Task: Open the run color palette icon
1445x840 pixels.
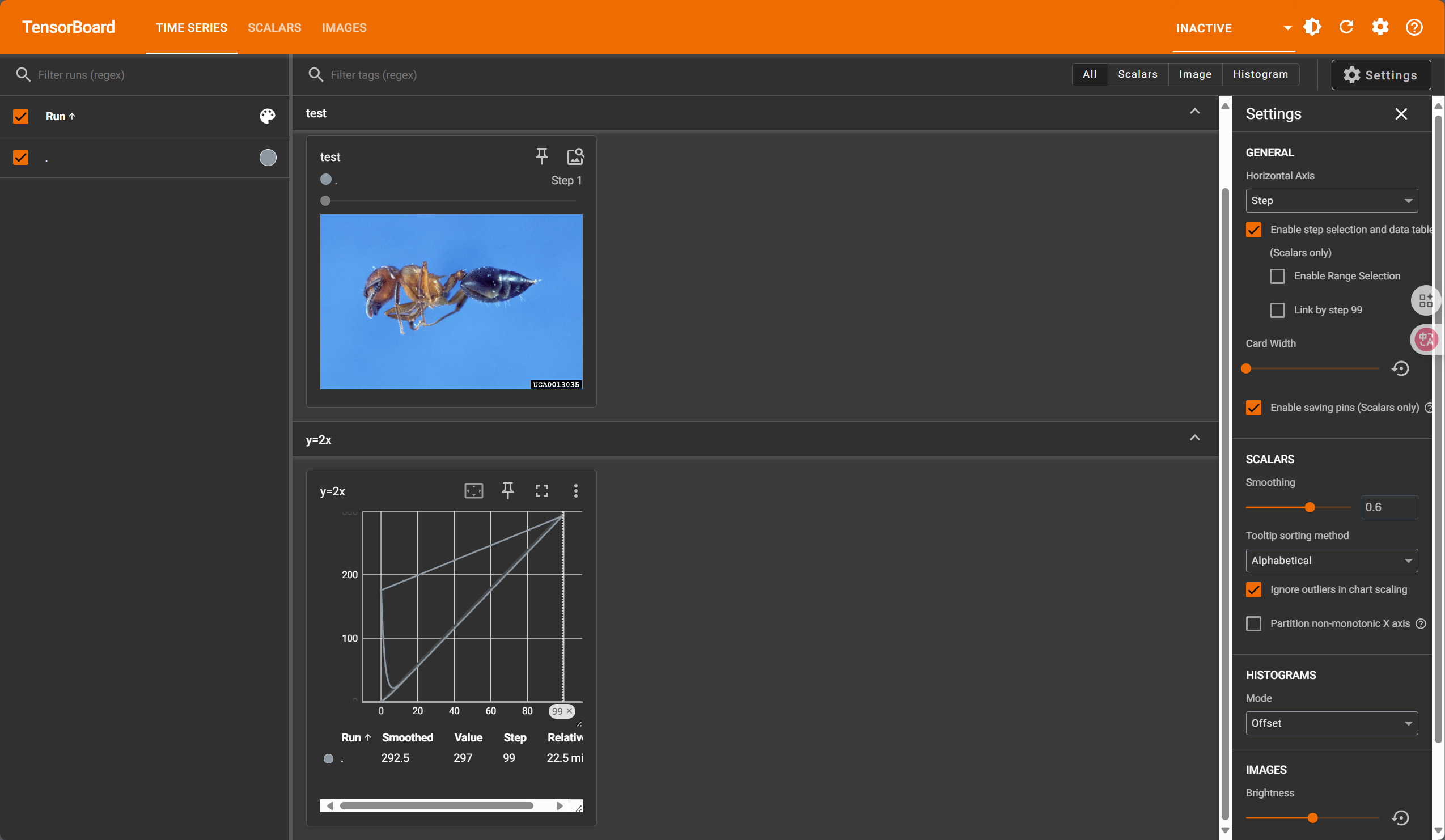Action: 268,116
